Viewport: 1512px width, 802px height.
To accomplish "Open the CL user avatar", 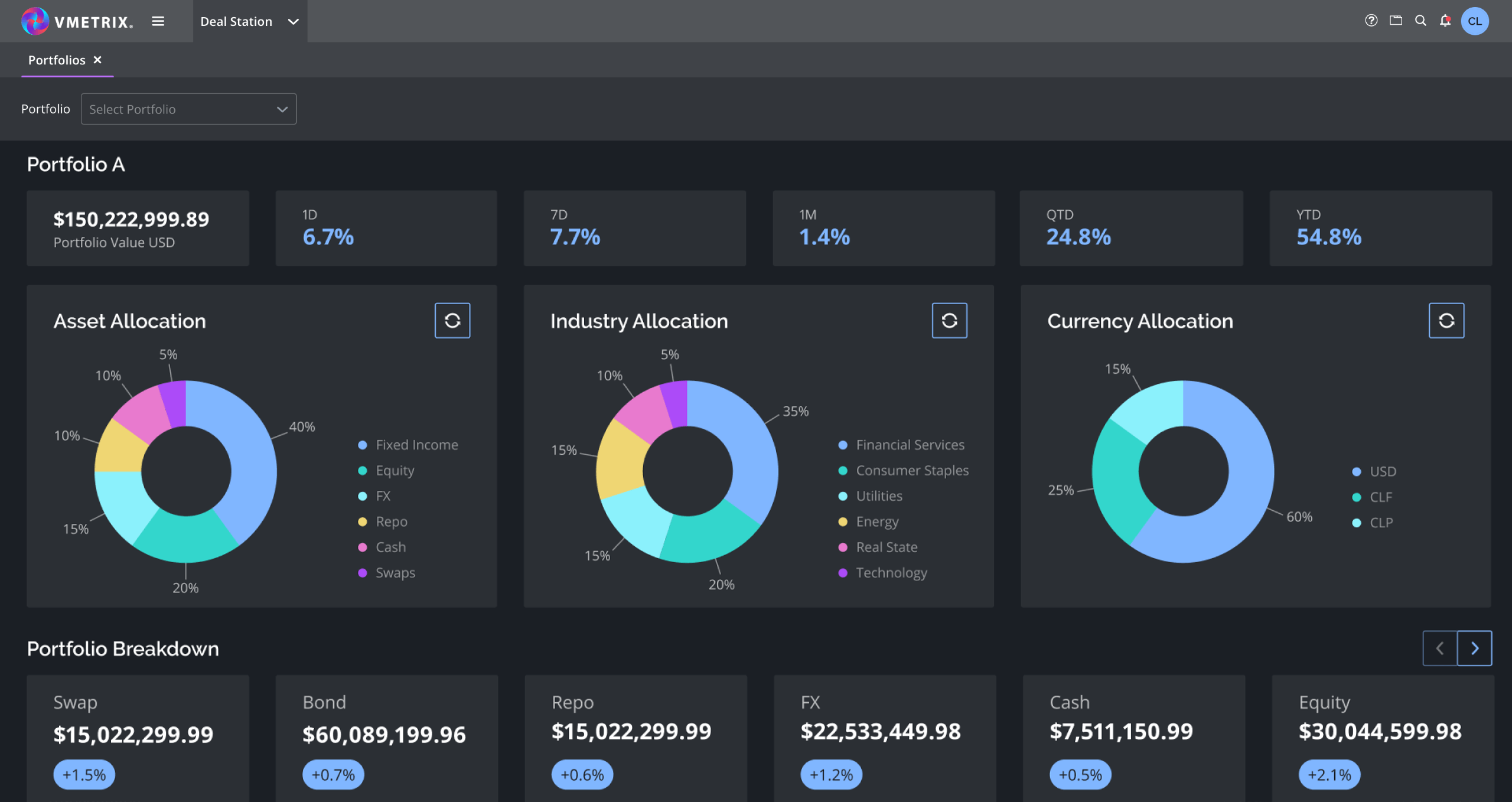I will (x=1474, y=21).
